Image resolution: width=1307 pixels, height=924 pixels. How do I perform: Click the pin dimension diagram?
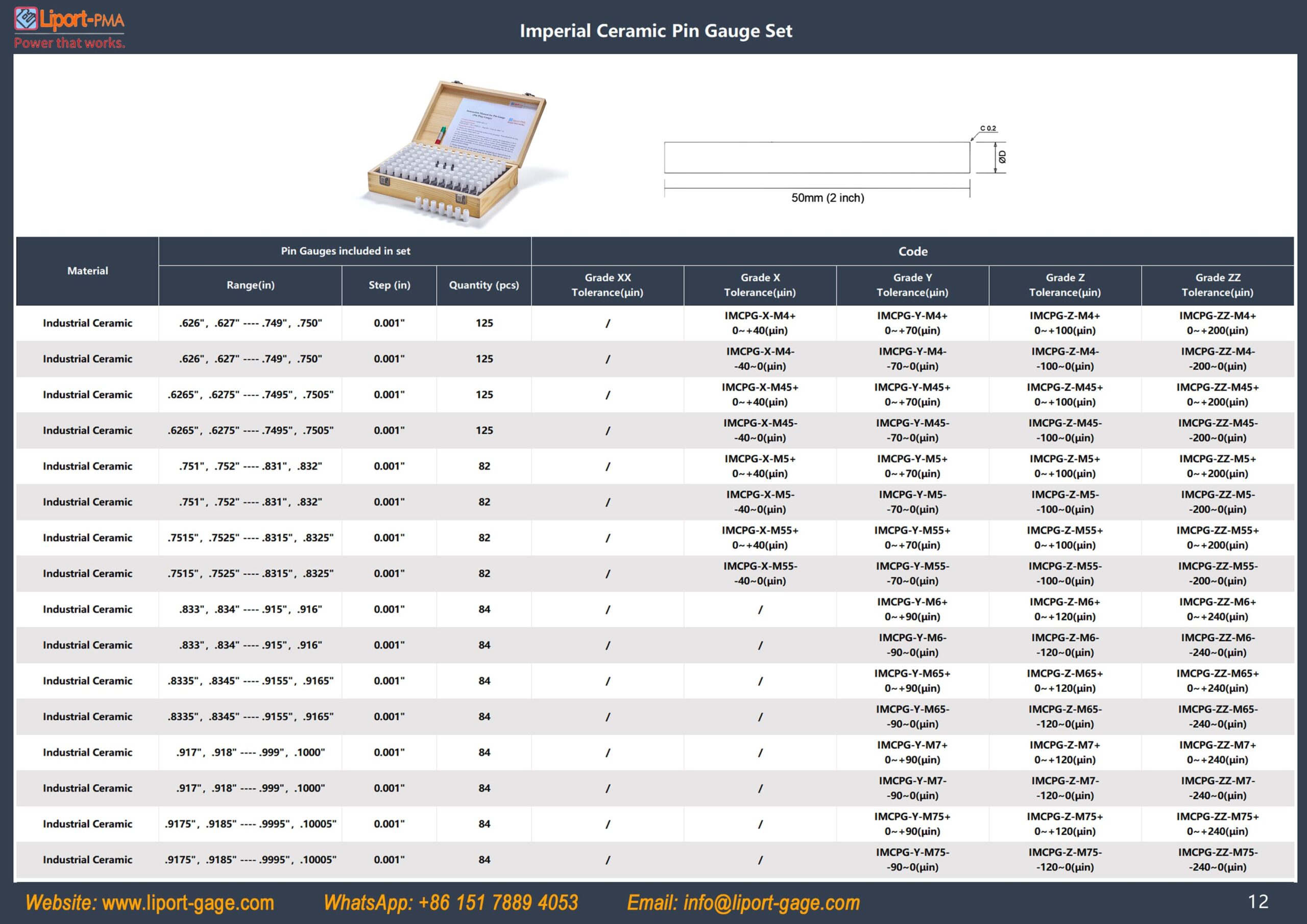[x=835, y=164]
